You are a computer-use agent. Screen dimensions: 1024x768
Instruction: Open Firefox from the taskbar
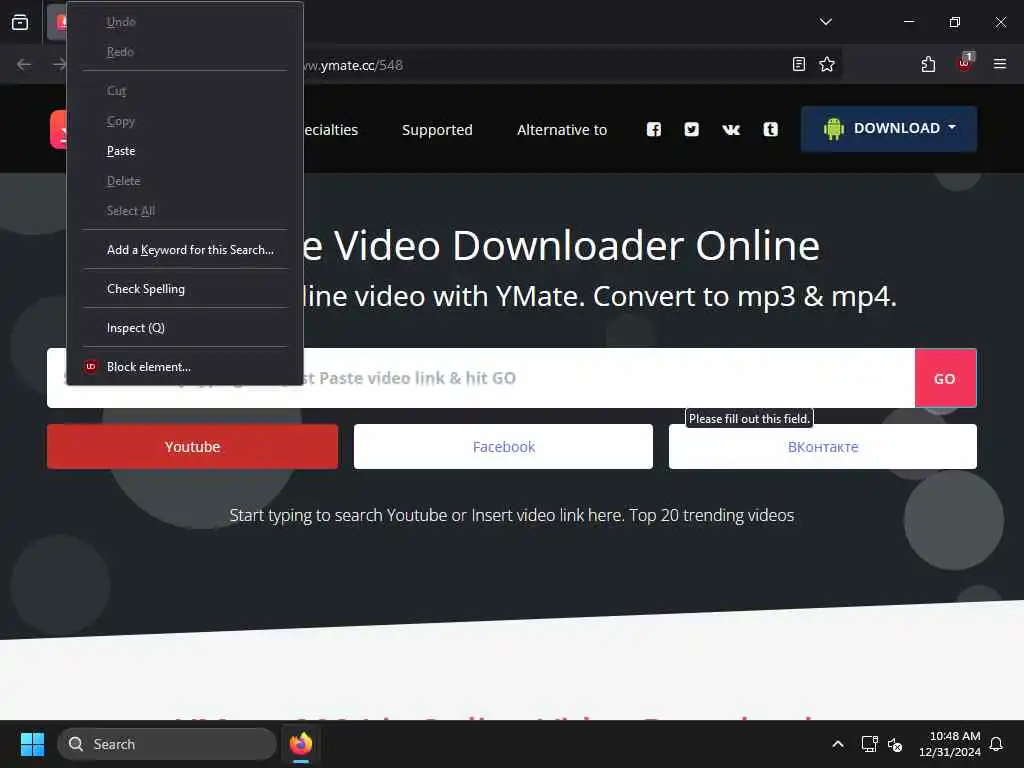click(x=301, y=744)
